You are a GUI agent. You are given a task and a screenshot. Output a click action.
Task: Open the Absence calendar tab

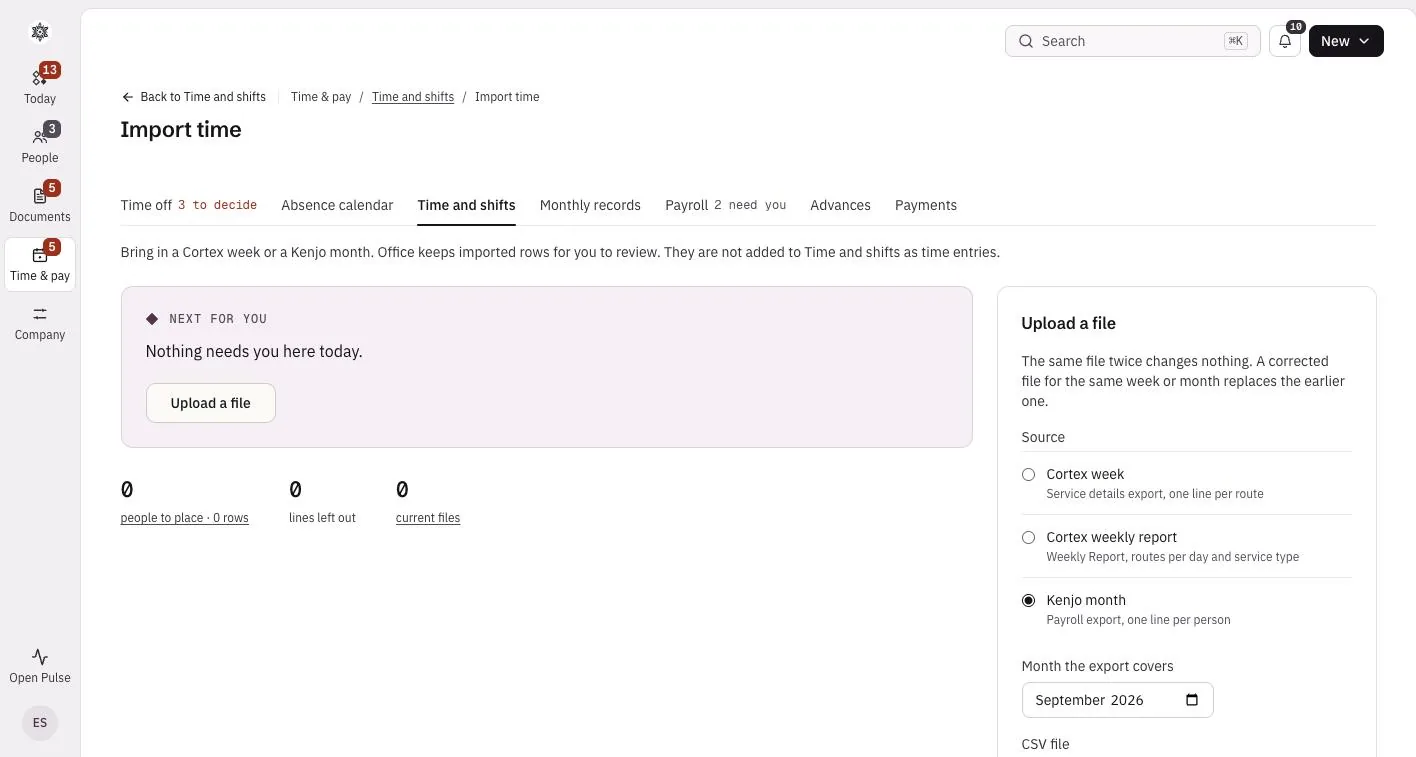[337, 205]
